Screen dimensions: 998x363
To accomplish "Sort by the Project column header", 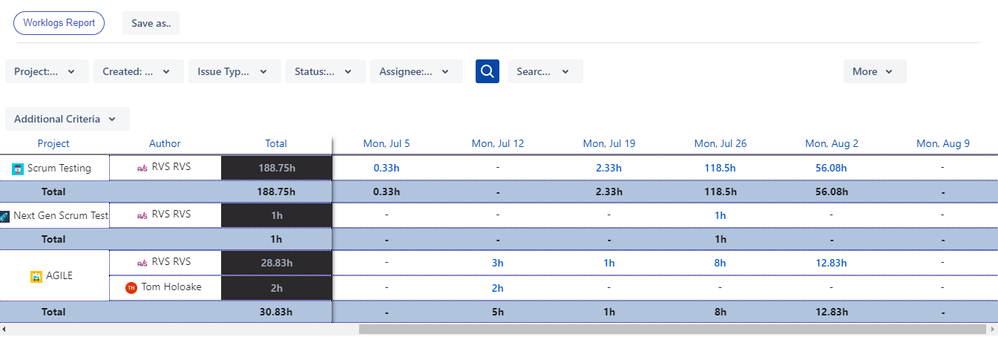I will (53, 143).
